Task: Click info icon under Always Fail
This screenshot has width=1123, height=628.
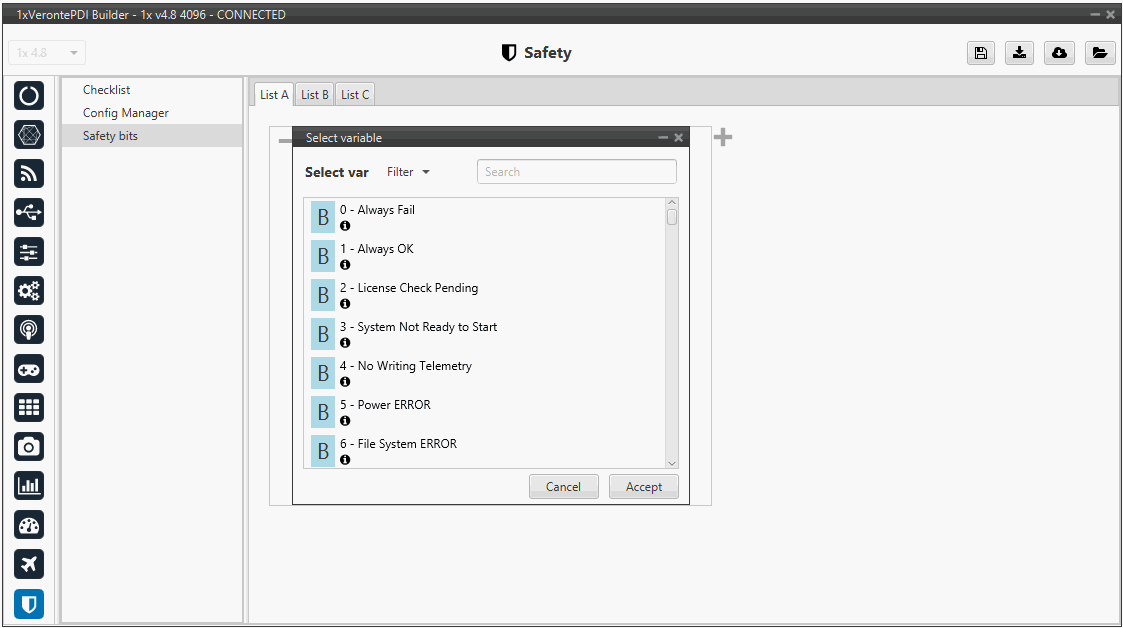Action: click(x=345, y=226)
